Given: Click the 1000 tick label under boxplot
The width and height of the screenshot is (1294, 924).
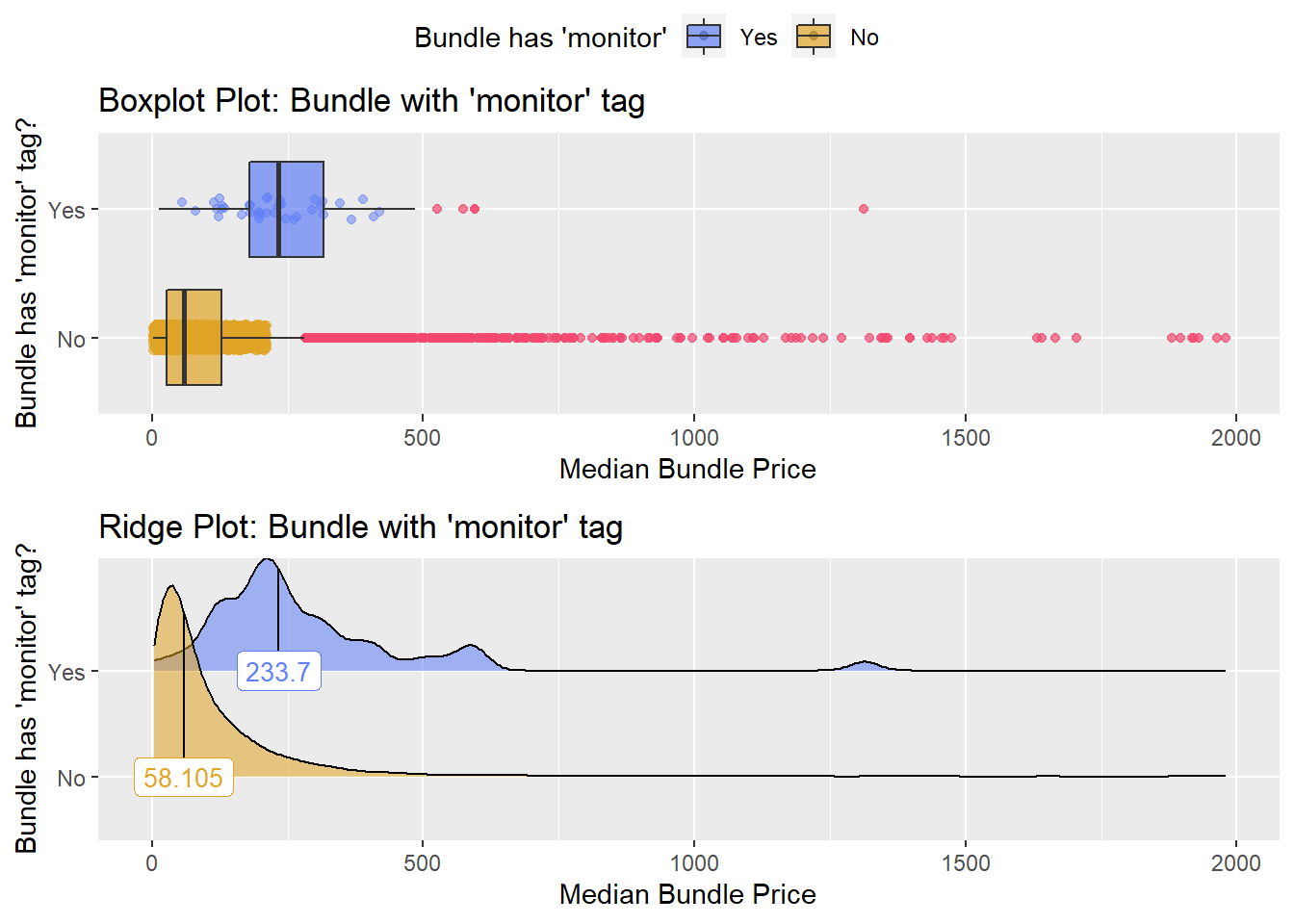Looking at the screenshot, I should pyautogui.click(x=694, y=438).
